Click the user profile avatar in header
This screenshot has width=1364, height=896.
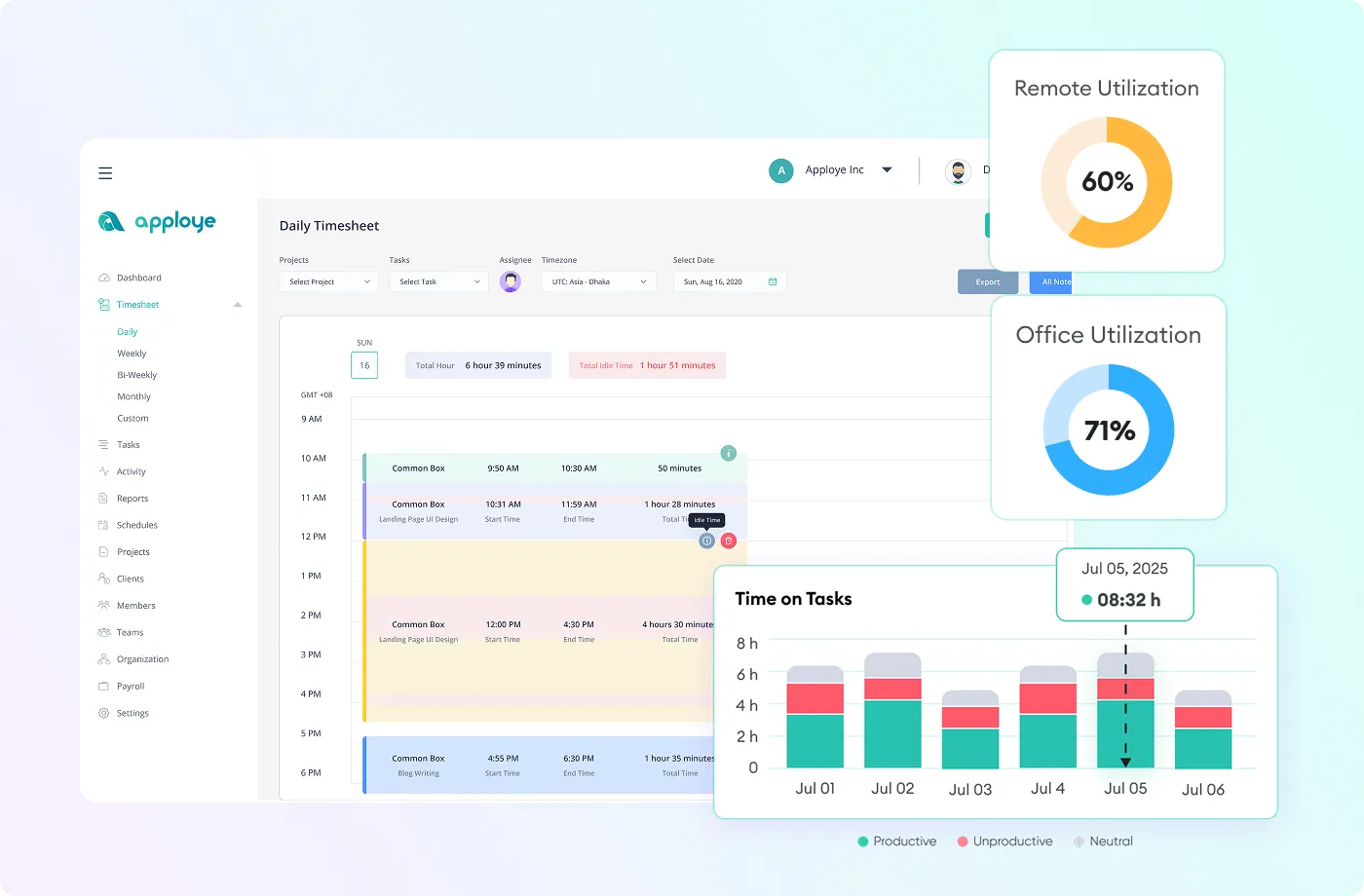[958, 171]
